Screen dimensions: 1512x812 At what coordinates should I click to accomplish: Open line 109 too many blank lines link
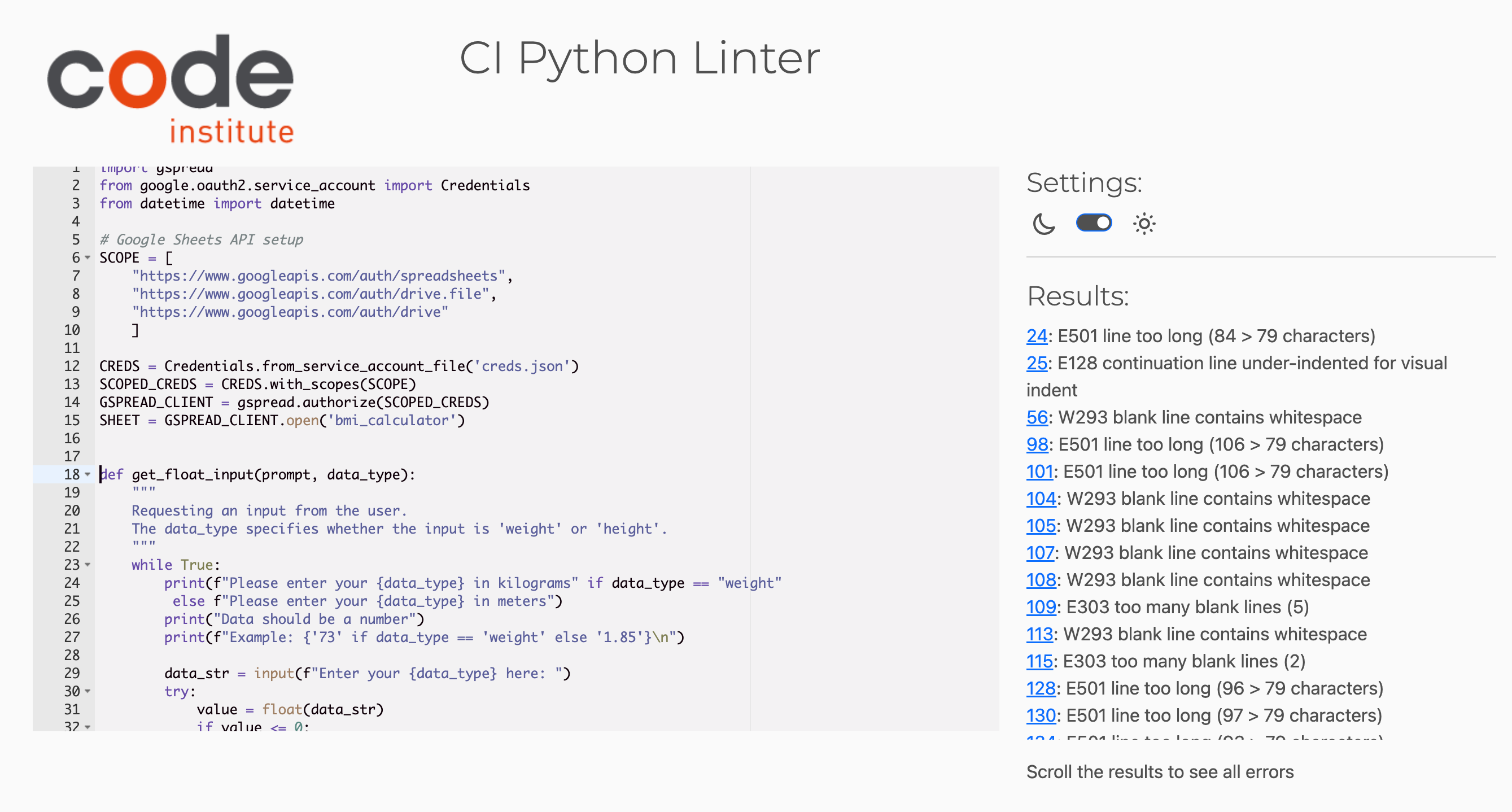(1041, 607)
